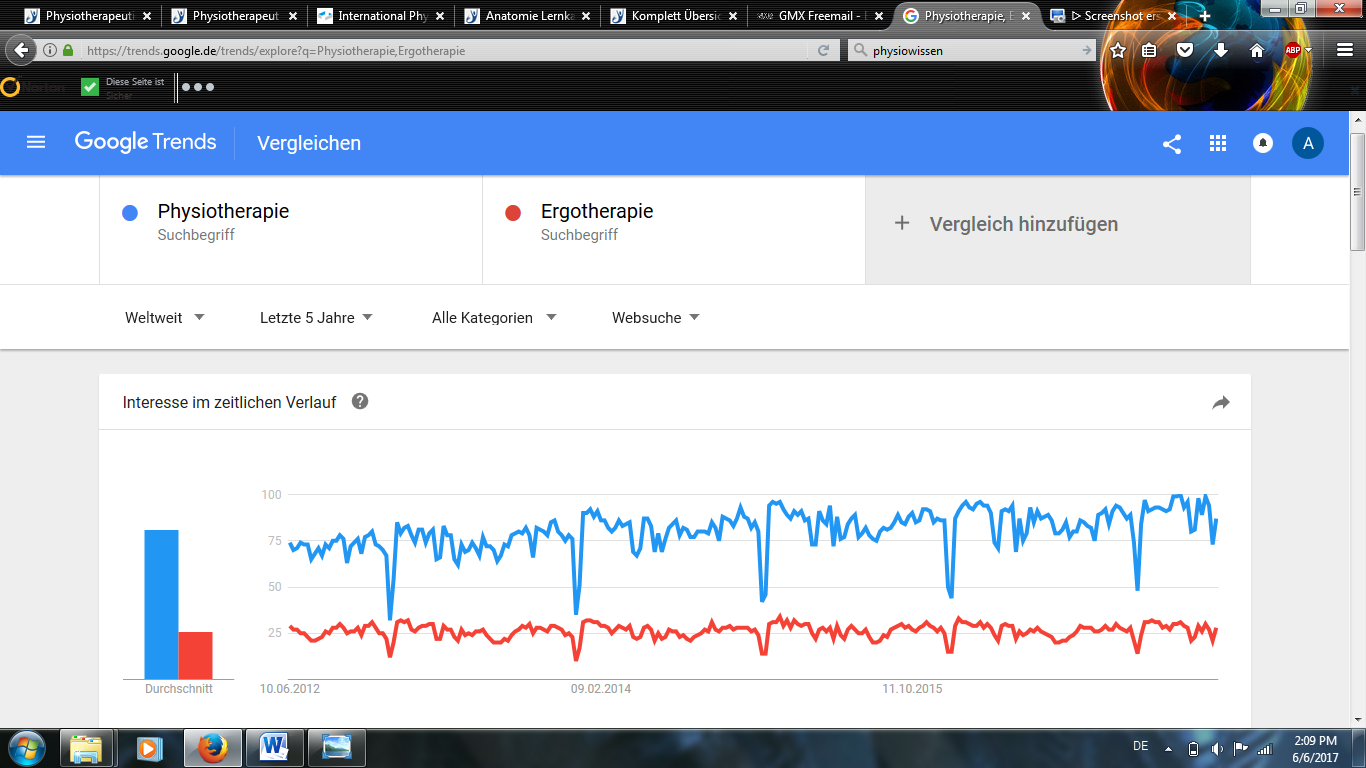Screen dimensions: 1366x768
Task: Show hidden system tray icons
Action: (x=1168, y=748)
